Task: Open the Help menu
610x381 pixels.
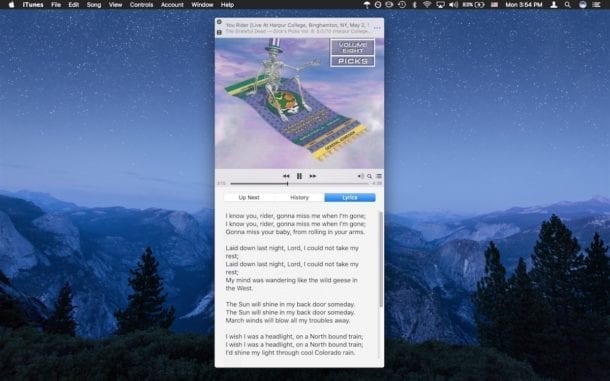Action: 227,5
